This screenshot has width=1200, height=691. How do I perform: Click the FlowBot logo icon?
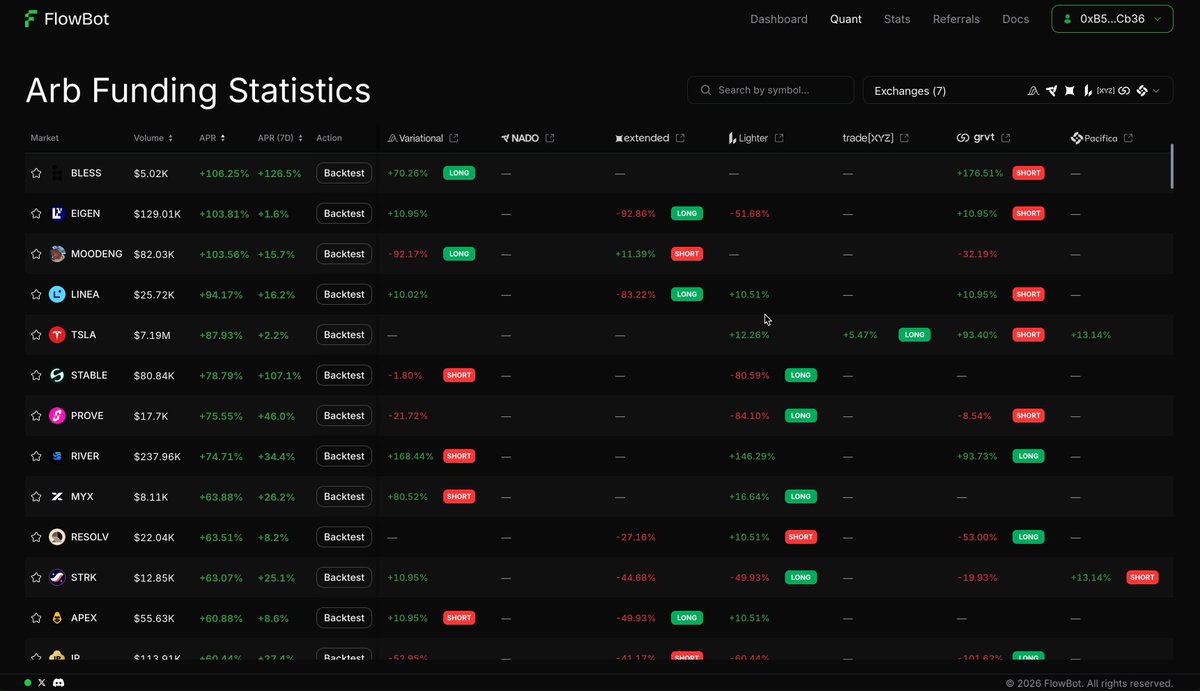pyautogui.click(x=31, y=19)
